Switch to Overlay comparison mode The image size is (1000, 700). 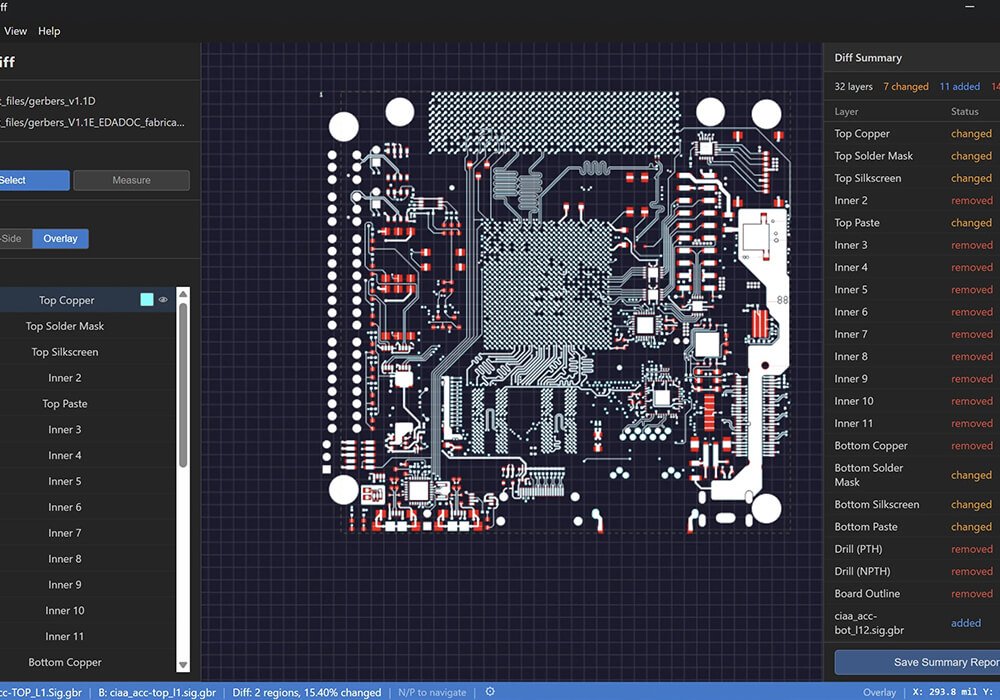click(61, 238)
